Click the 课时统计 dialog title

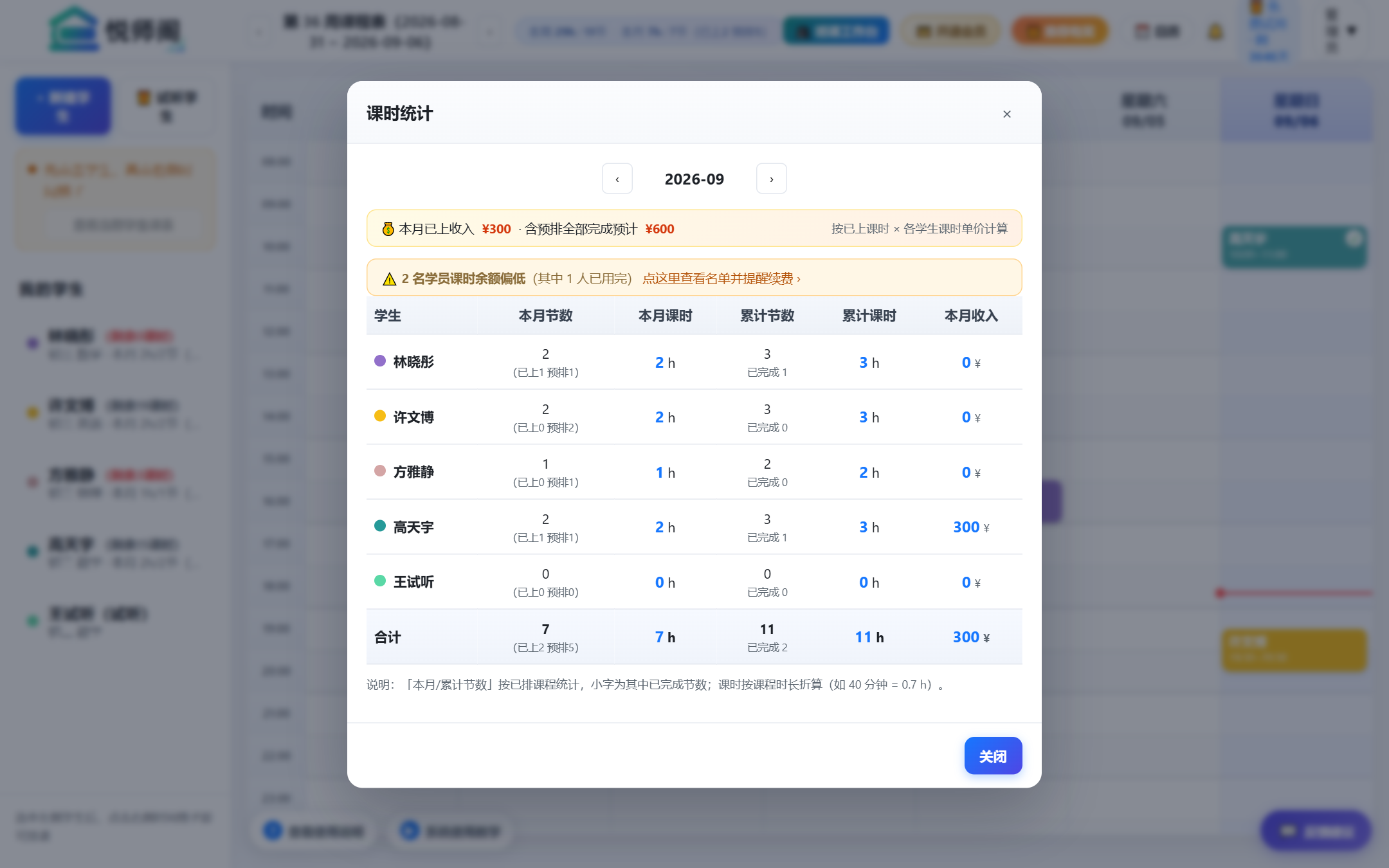(x=400, y=114)
